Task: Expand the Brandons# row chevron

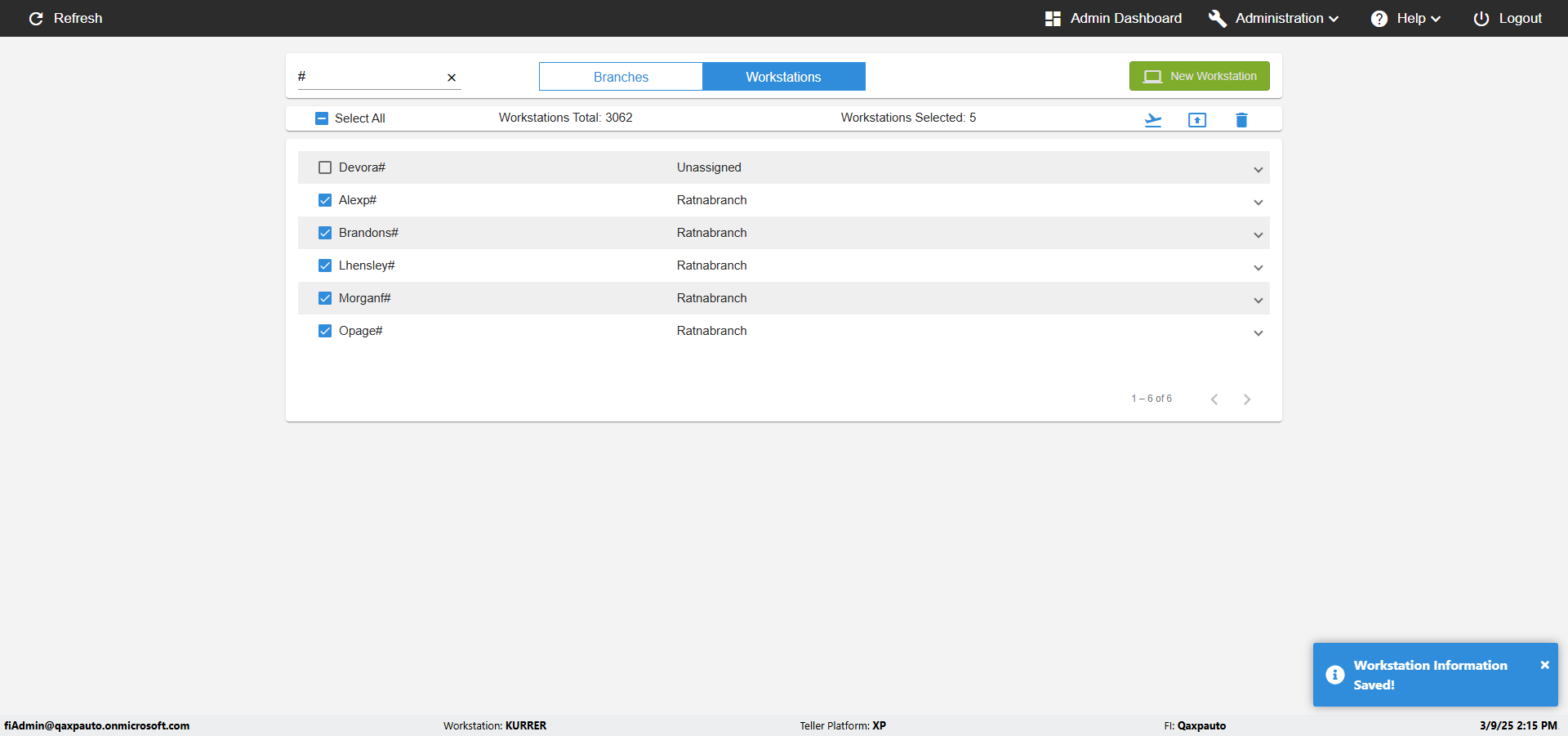Action: coord(1258,235)
